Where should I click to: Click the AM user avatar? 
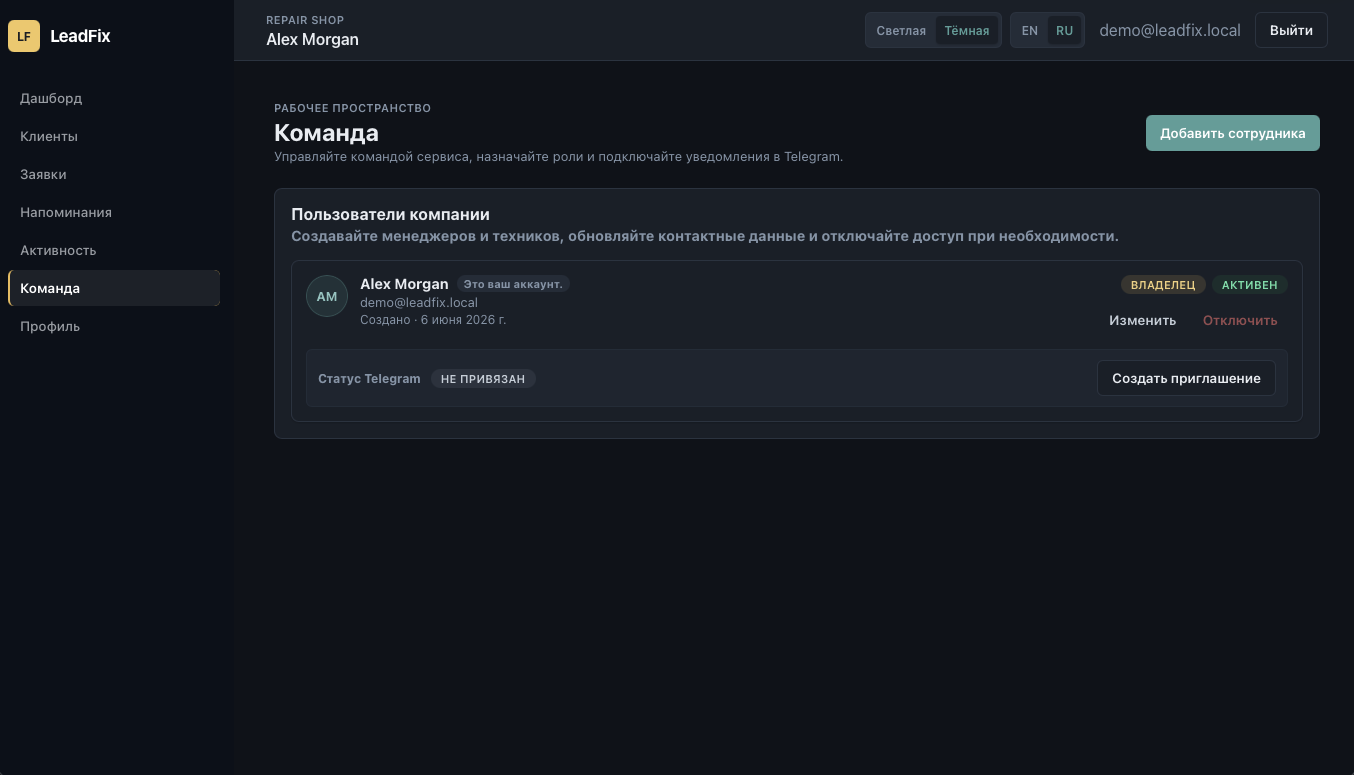coord(327,296)
